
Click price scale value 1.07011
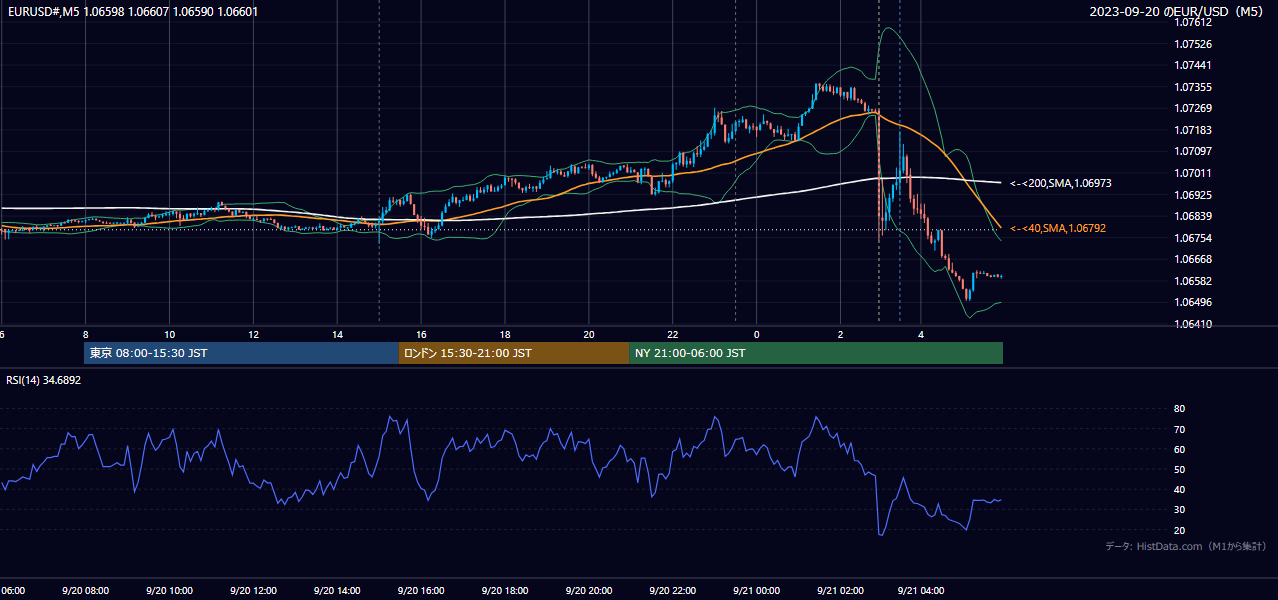tap(1193, 173)
